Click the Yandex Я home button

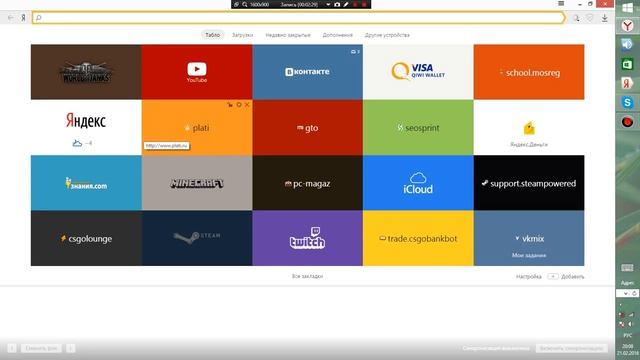[x=23, y=18]
